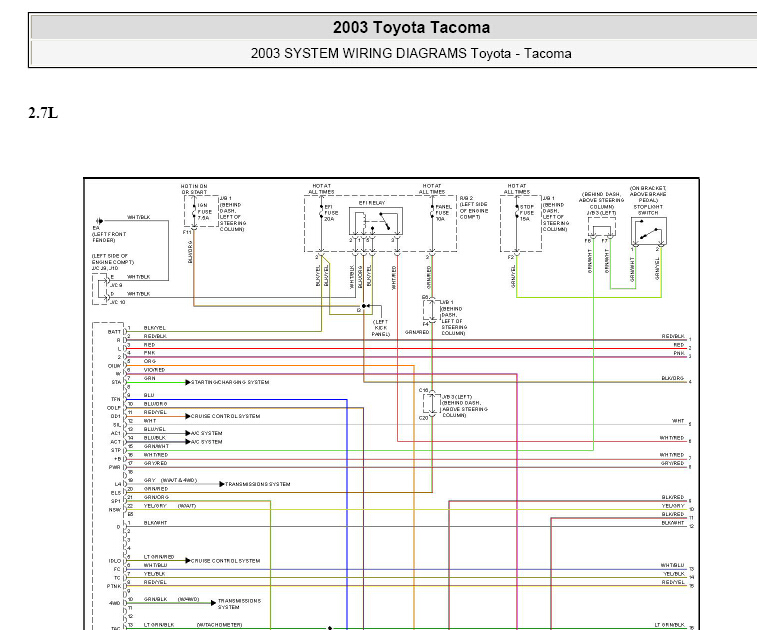757x630 pixels.
Task: Click the "STOPLIGHT SWITCH" label
Action: (647, 210)
